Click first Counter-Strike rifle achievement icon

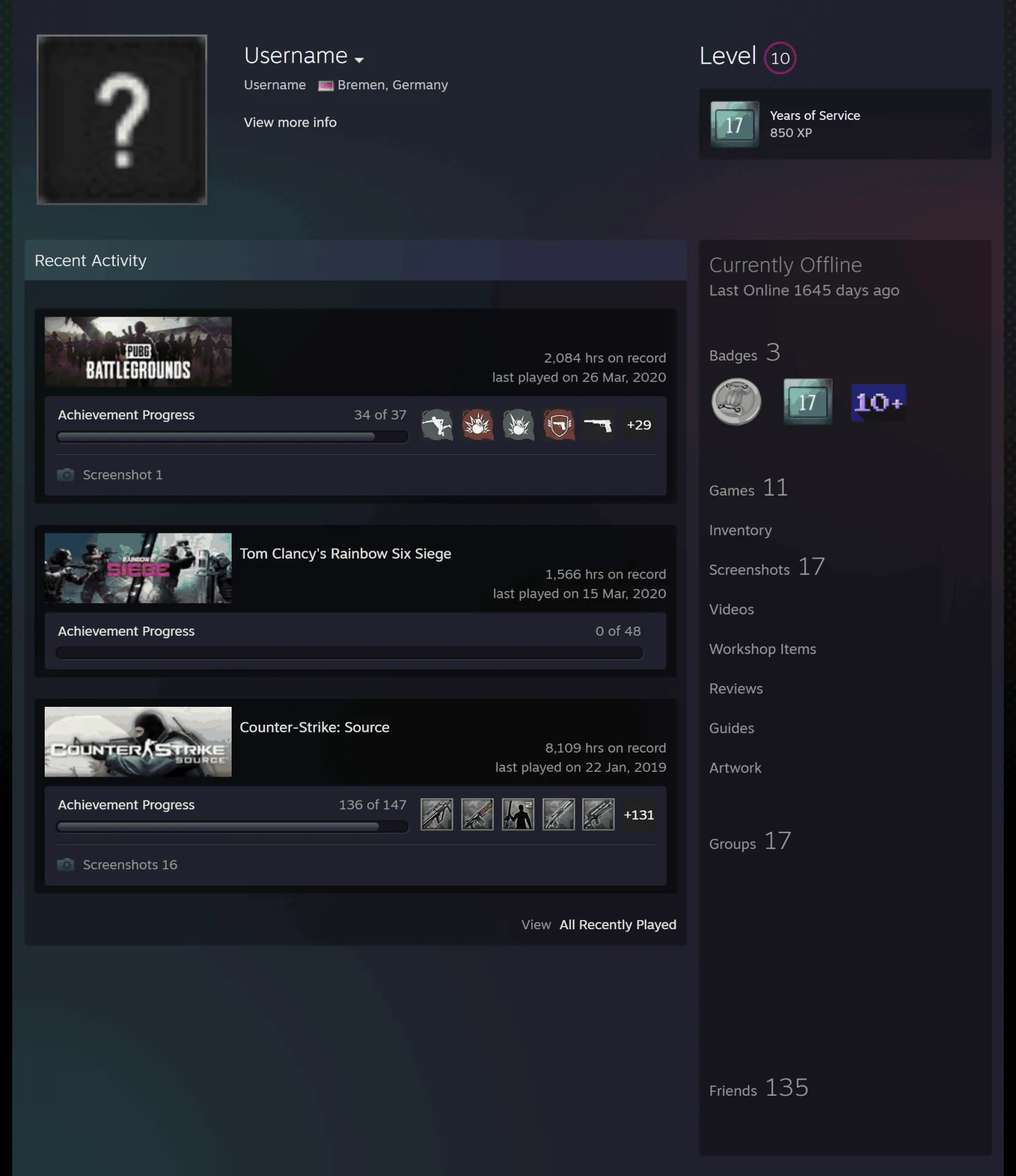pos(437,815)
